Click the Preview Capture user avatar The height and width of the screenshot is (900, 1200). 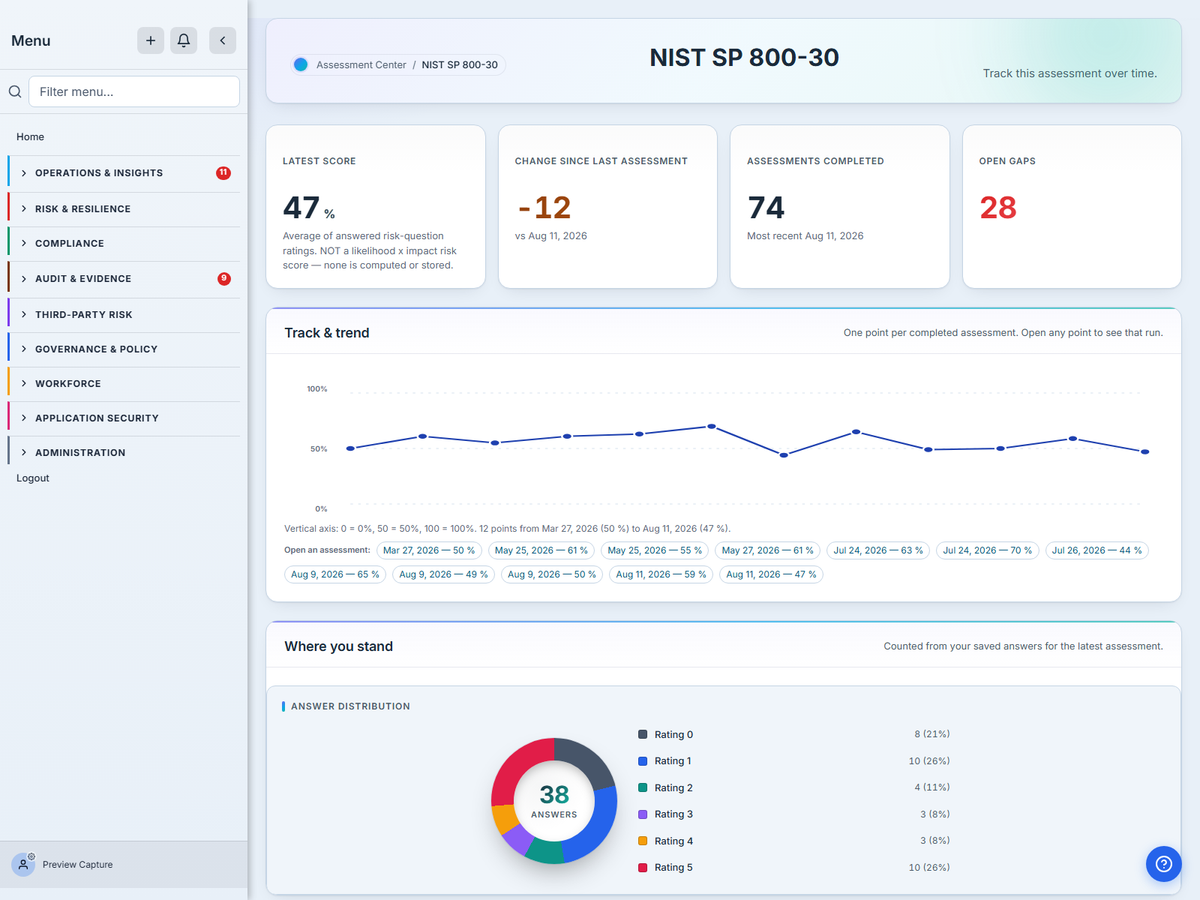(23, 864)
